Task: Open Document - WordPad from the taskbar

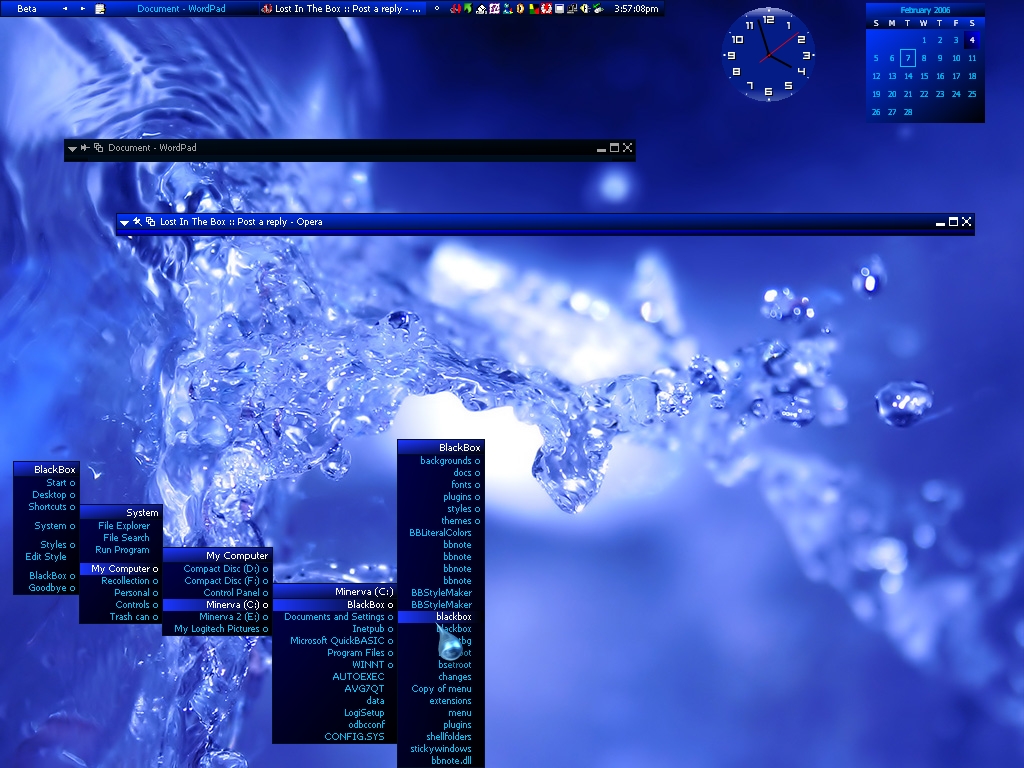Action: pyautogui.click(x=172, y=9)
